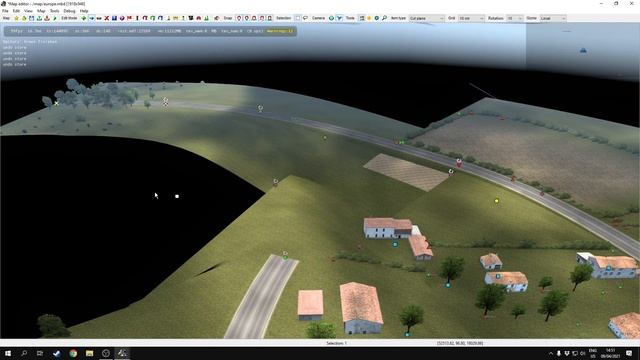This screenshot has width=640, height=360.
Task: Click the Selection count in the status bar
Action: point(336,343)
